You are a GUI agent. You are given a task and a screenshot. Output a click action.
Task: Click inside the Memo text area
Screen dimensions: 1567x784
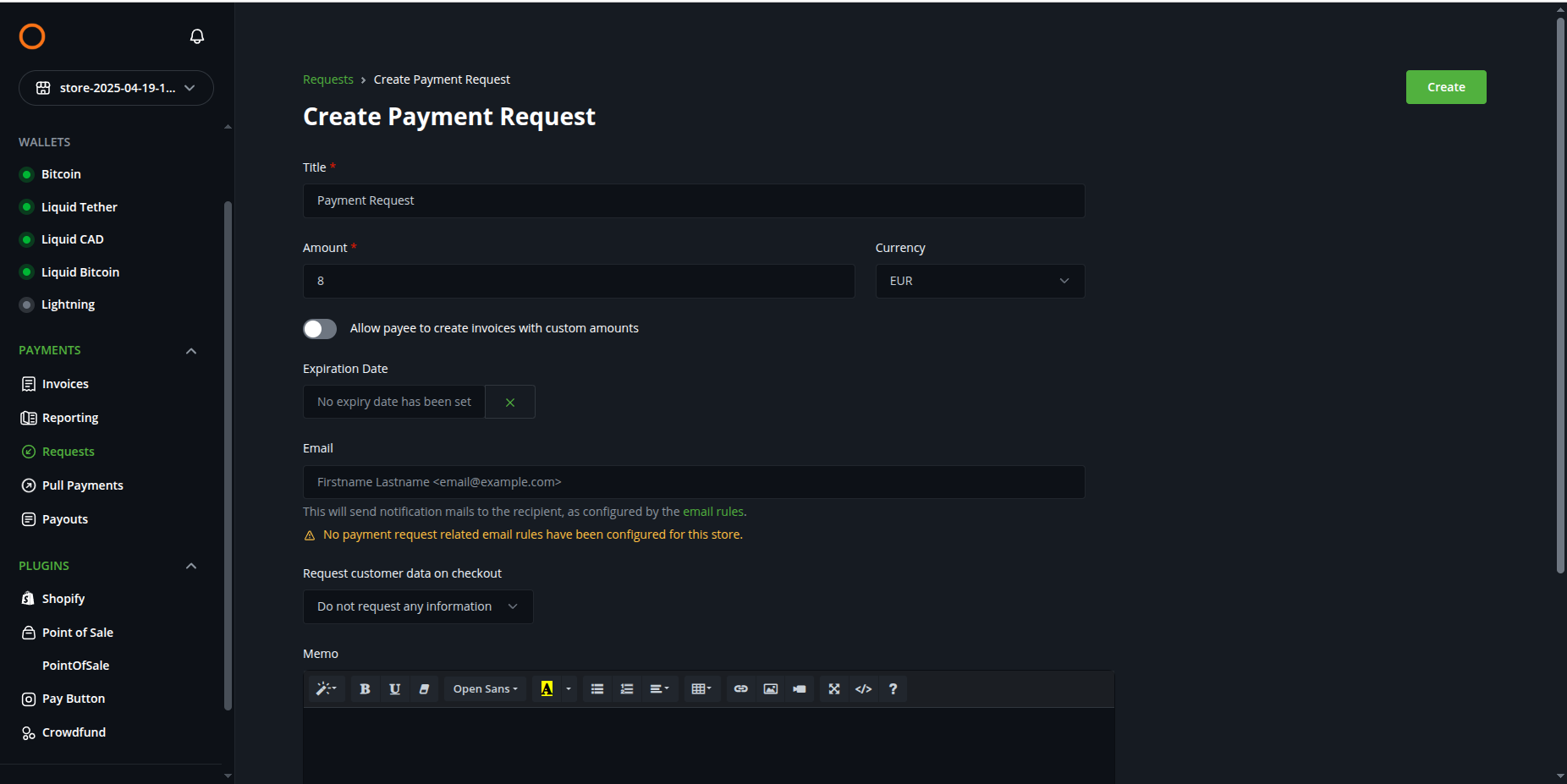pyautogui.click(x=709, y=746)
